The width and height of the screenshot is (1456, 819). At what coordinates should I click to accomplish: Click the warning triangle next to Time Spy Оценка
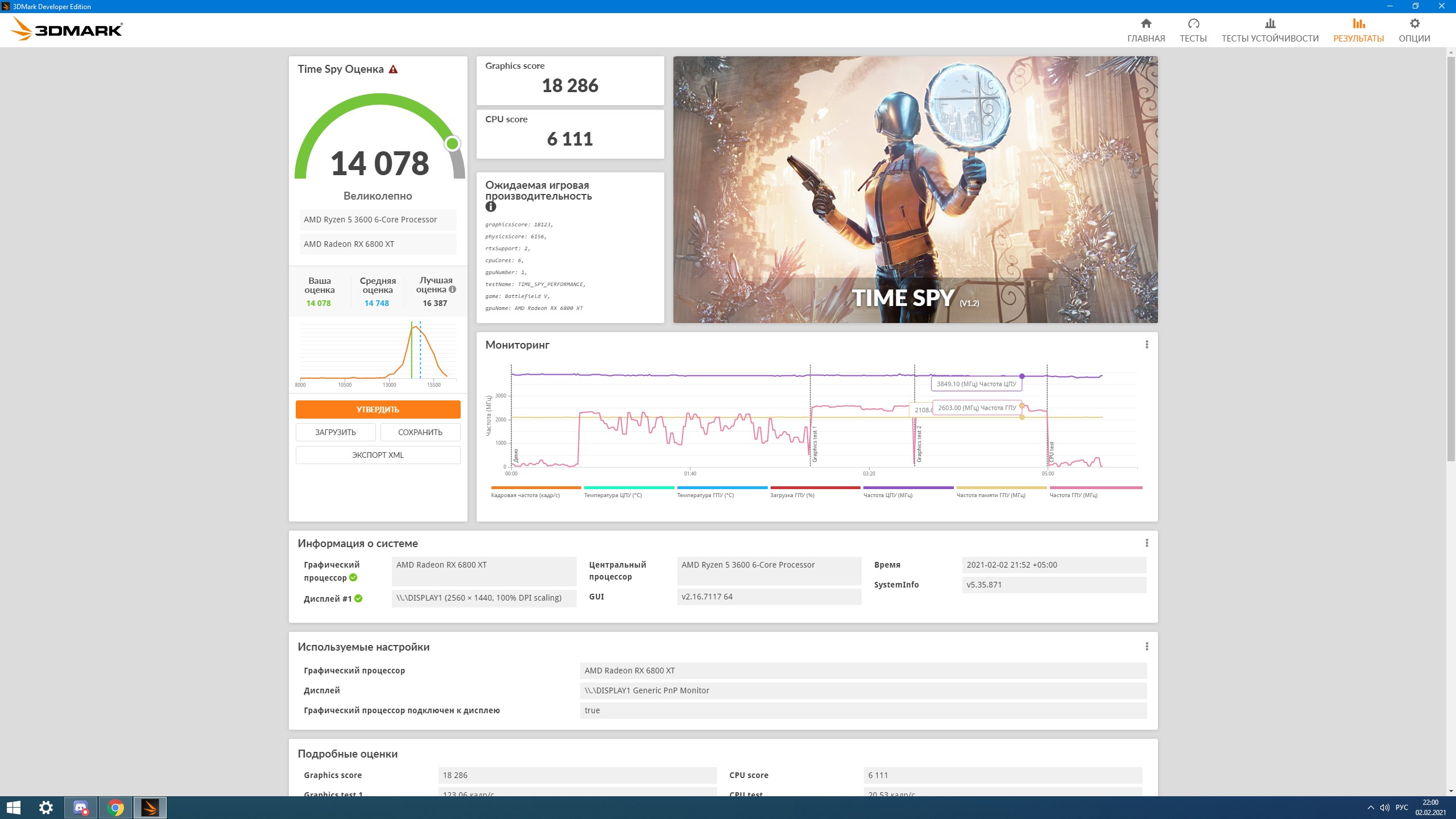point(393,69)
